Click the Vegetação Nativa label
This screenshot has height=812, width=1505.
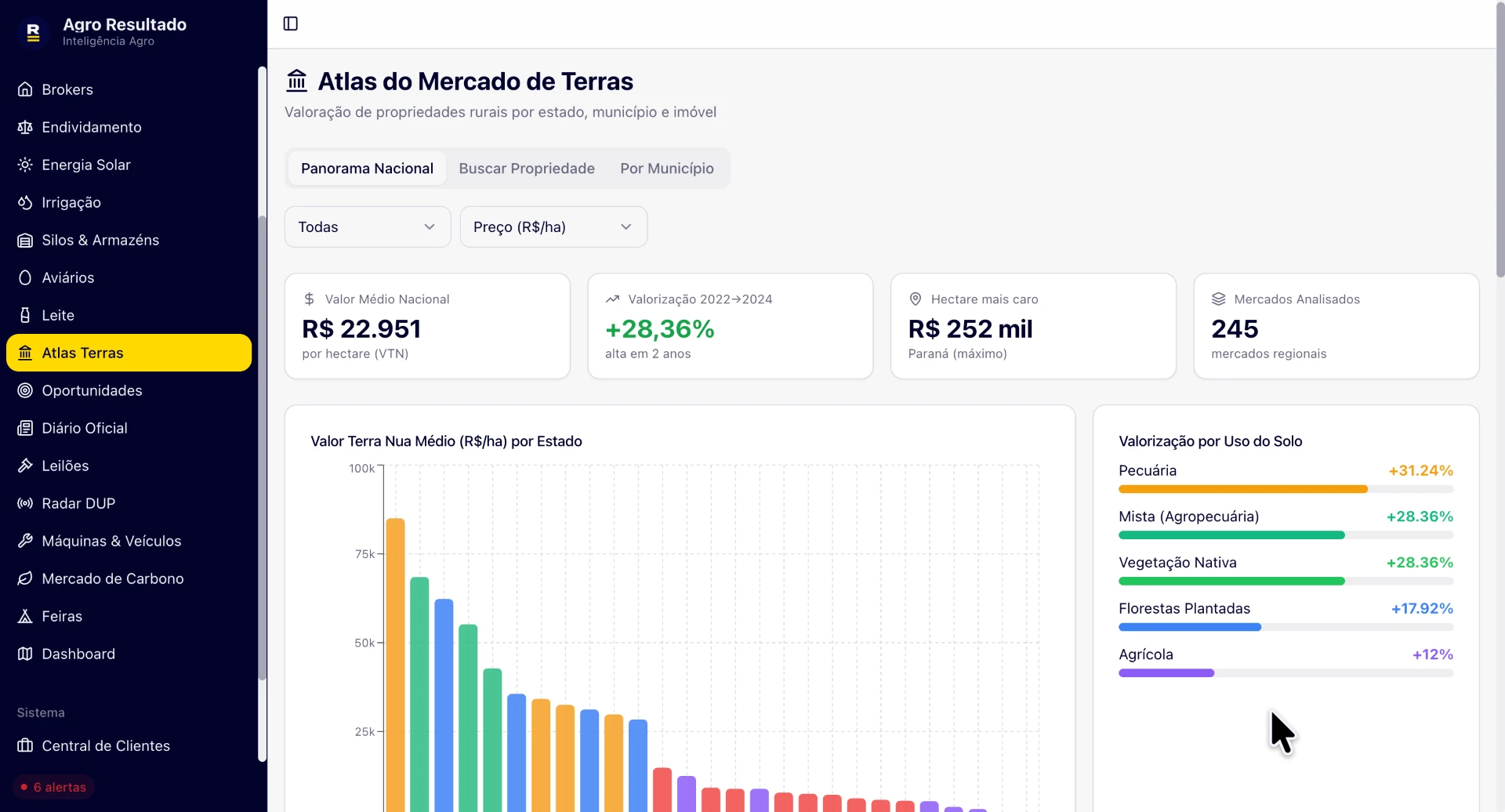1177,563
